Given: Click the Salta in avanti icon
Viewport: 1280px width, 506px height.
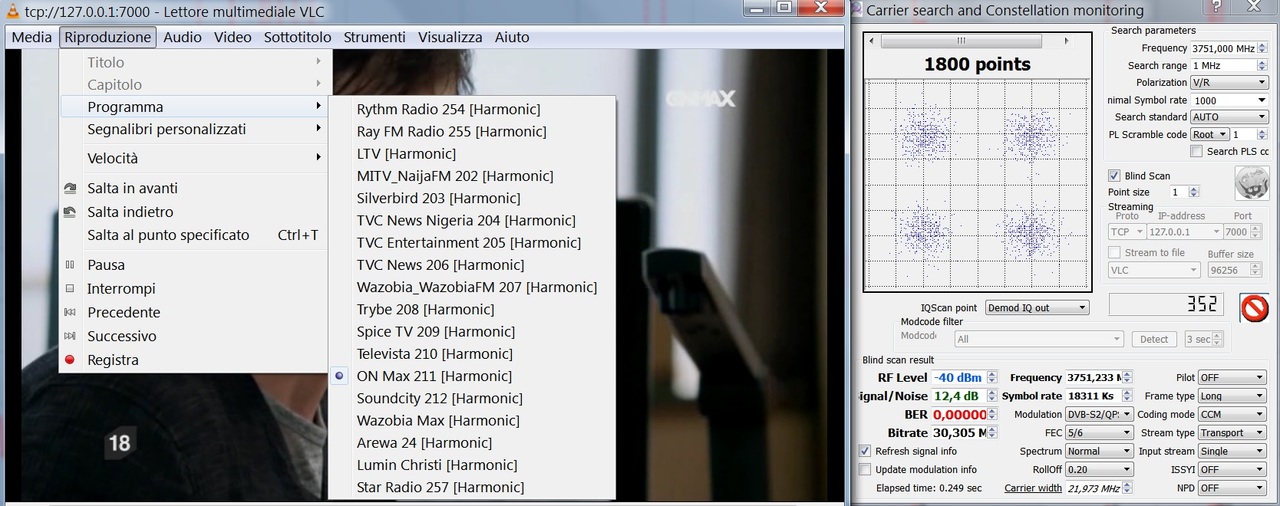Looking at the screenshot, I should pyautogui.click(x=70, y=188).
